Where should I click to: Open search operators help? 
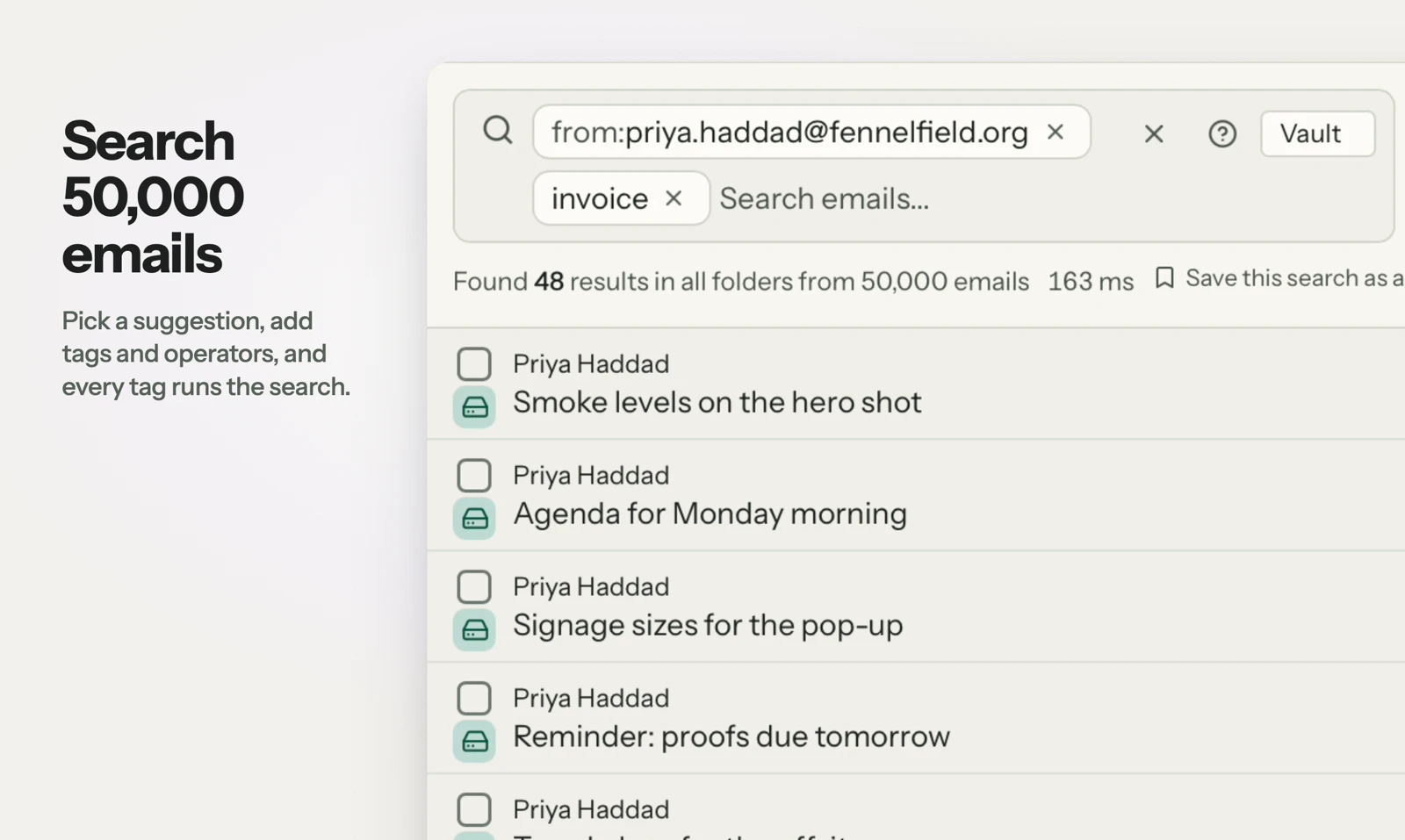1222,133
